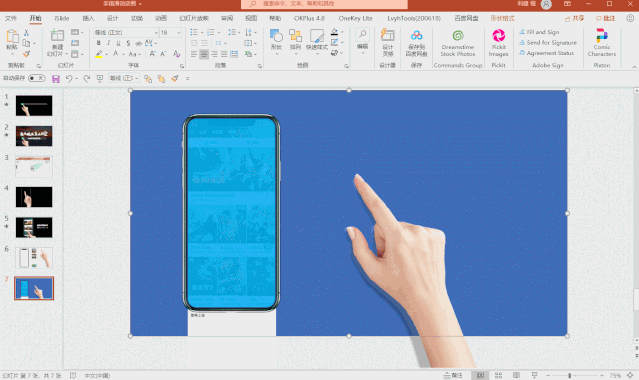The image size is (639, 380).
Task: Customize the Quick Access Toolbar arrow
Action: click(x=187, y=79)
